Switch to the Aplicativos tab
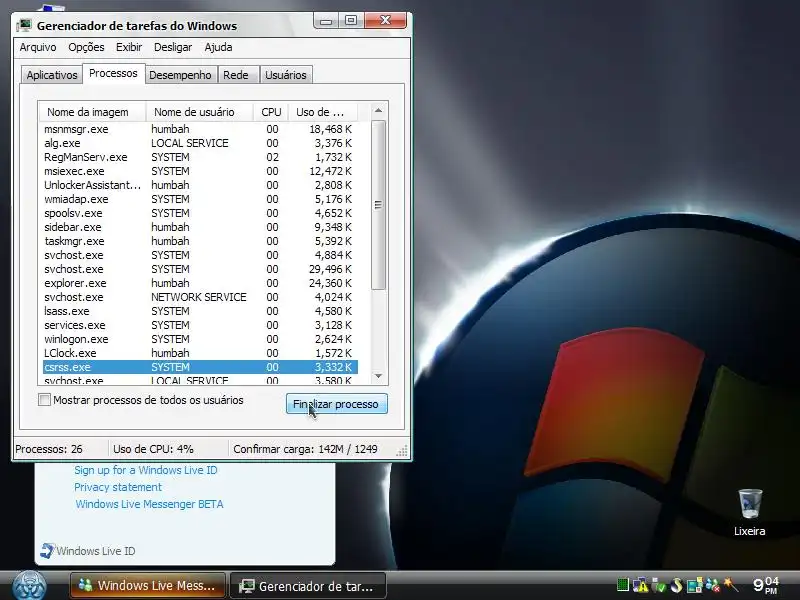This screenshot has width=800, height=600. (x=52, y=75)
